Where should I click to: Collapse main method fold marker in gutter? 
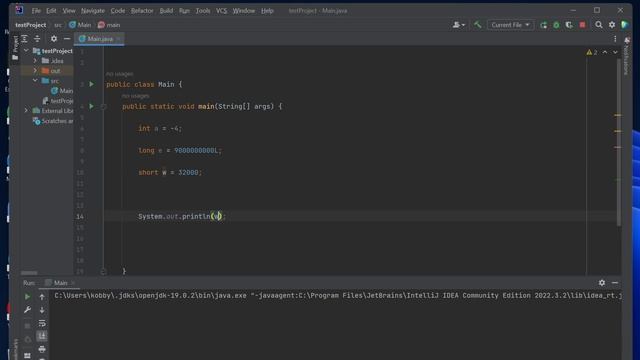pyautogui.click(x=104, y=107)
